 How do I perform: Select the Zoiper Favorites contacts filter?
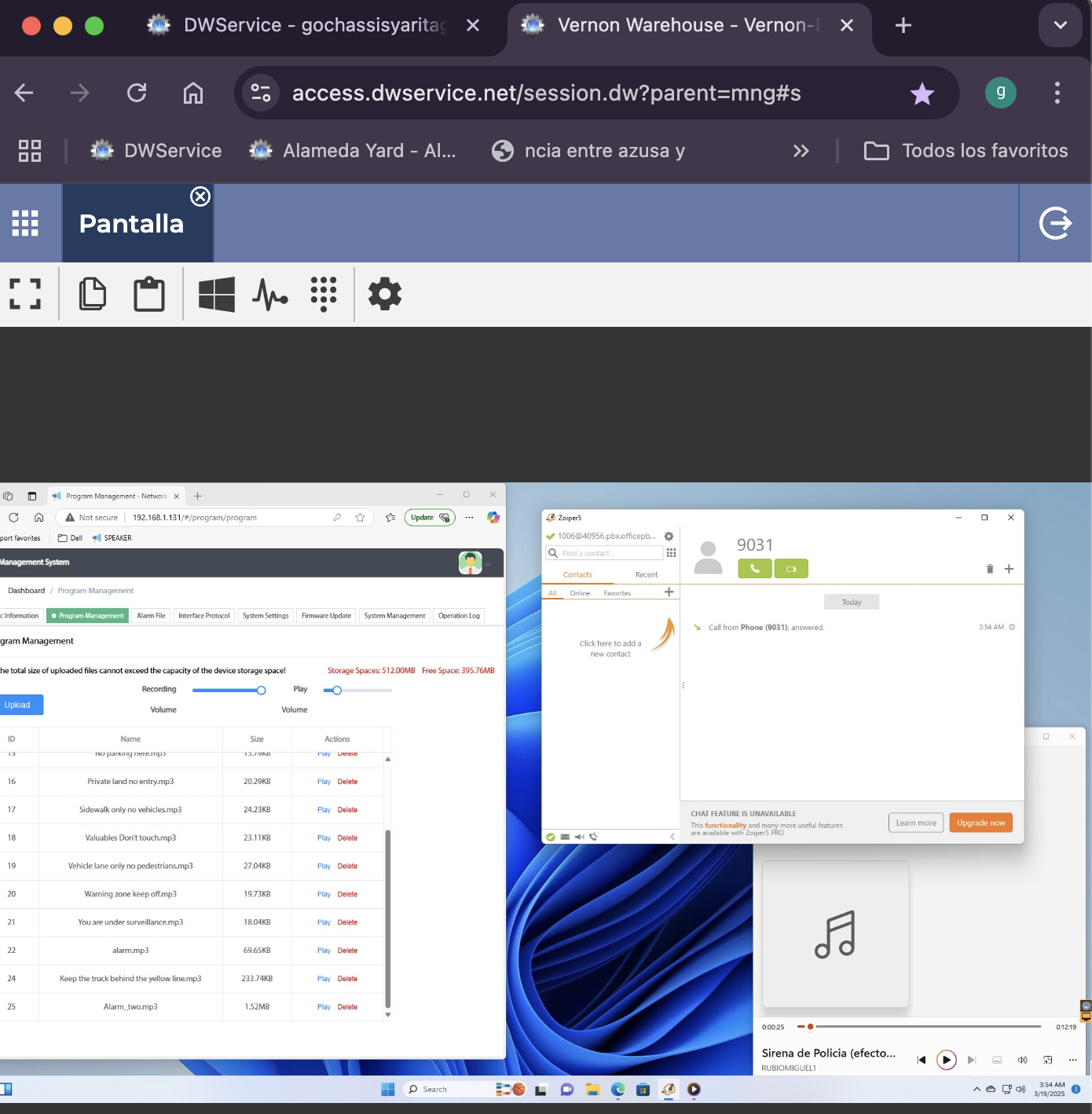coord(617,593)
